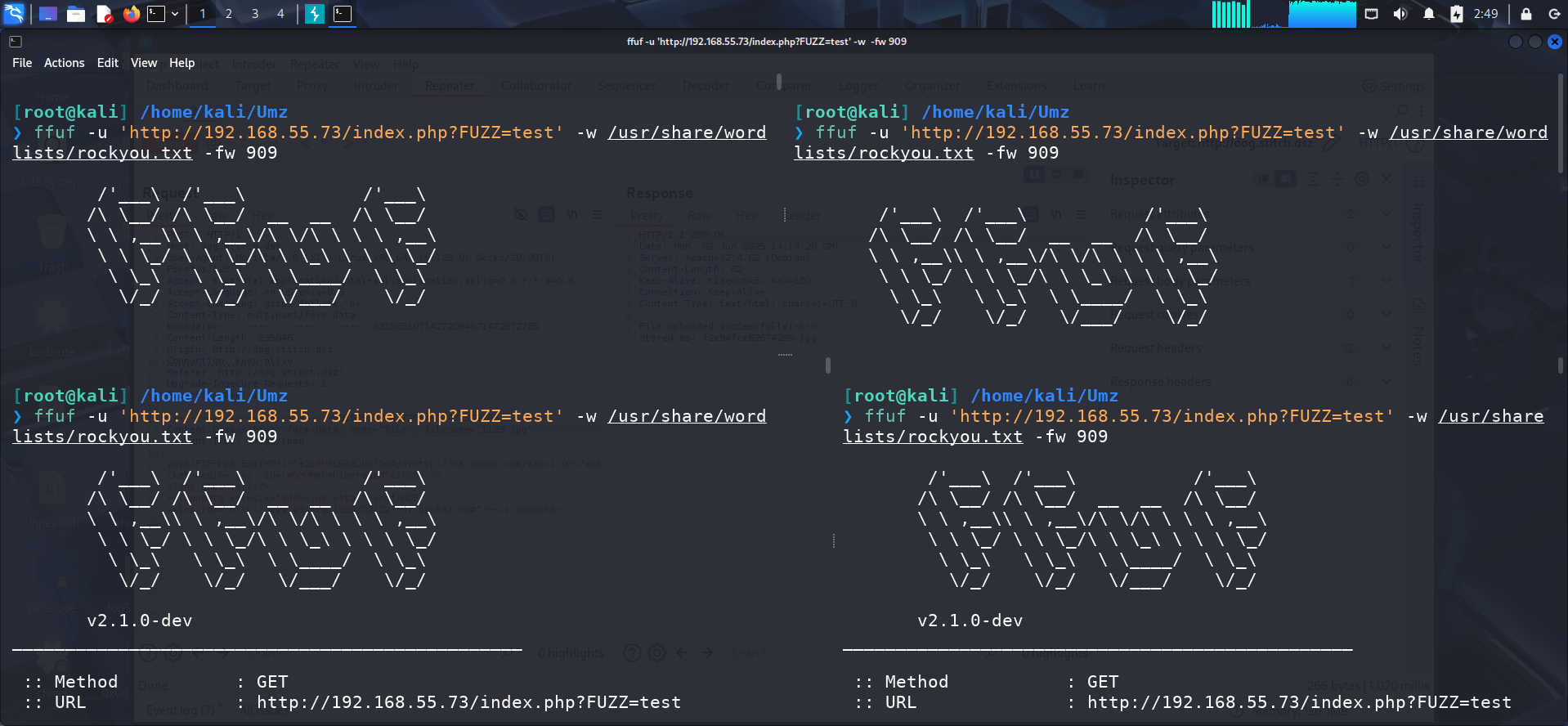
Task: Click the Inspector heading in background Burp
Action: click(x=1142, y=180)
